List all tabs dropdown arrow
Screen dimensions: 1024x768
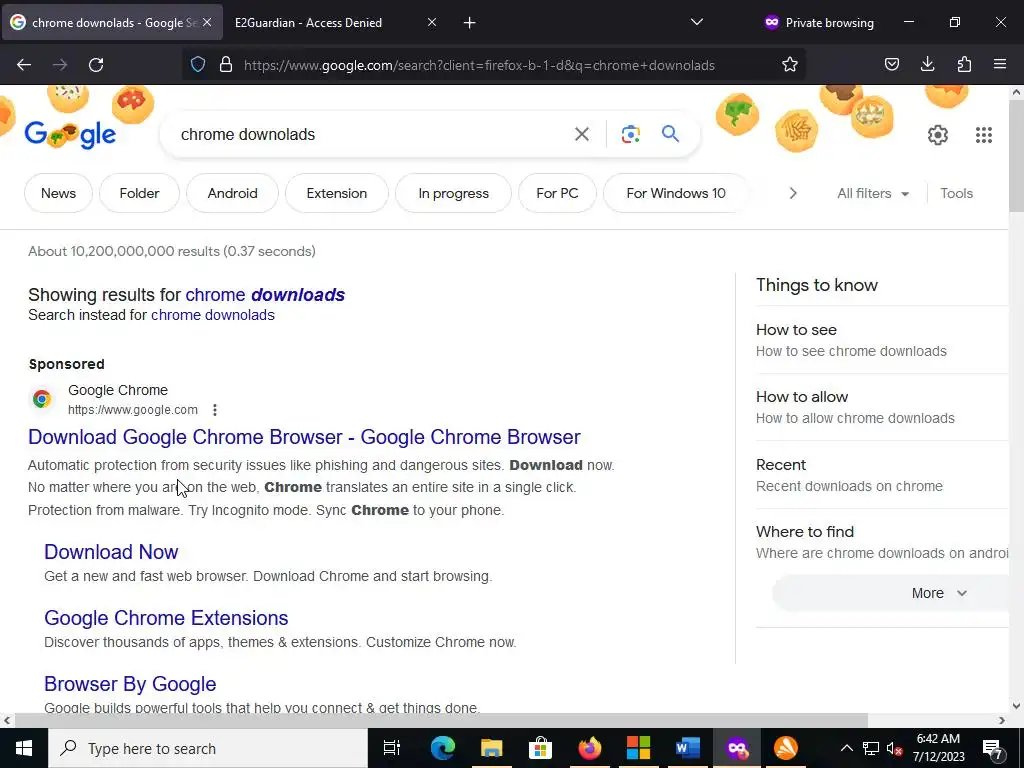click(x=697, y=22)
